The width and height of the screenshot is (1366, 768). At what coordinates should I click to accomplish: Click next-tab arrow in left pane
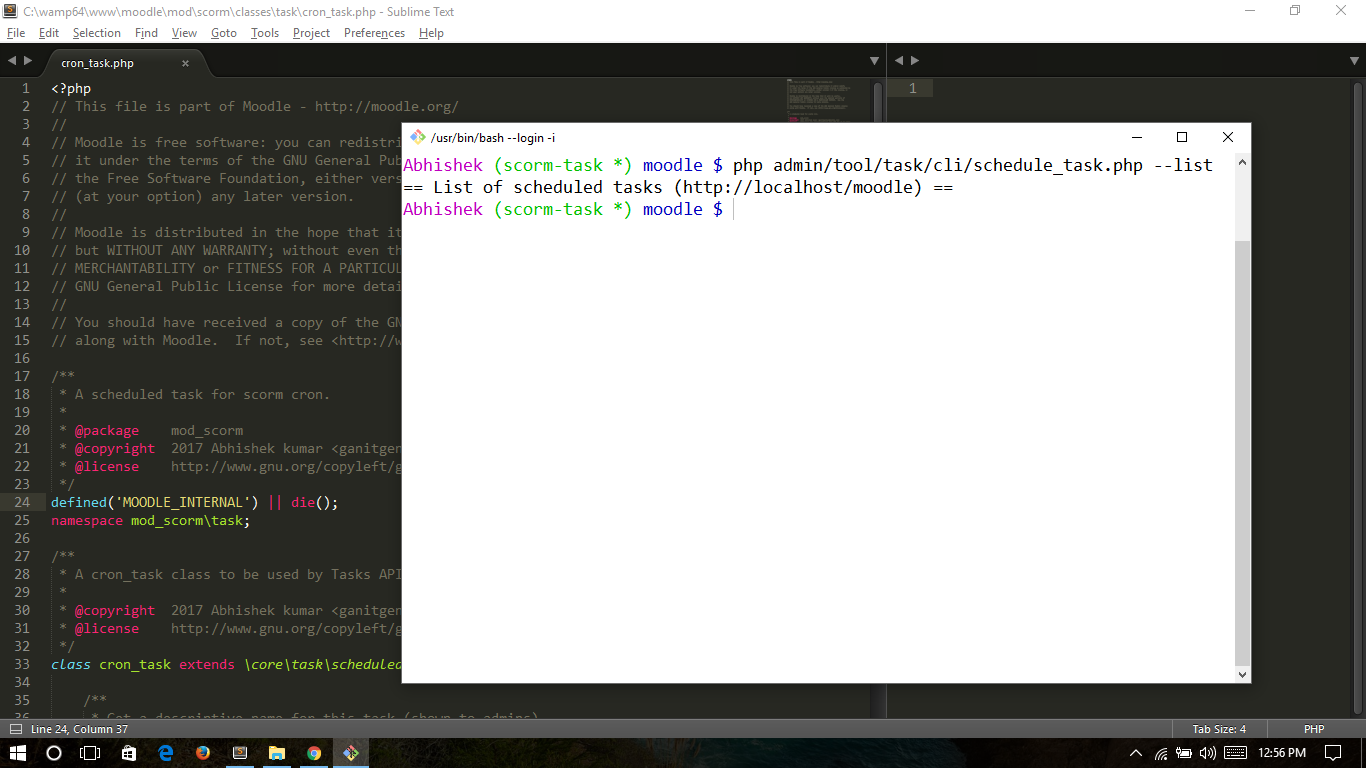click(x=27, y=62)
